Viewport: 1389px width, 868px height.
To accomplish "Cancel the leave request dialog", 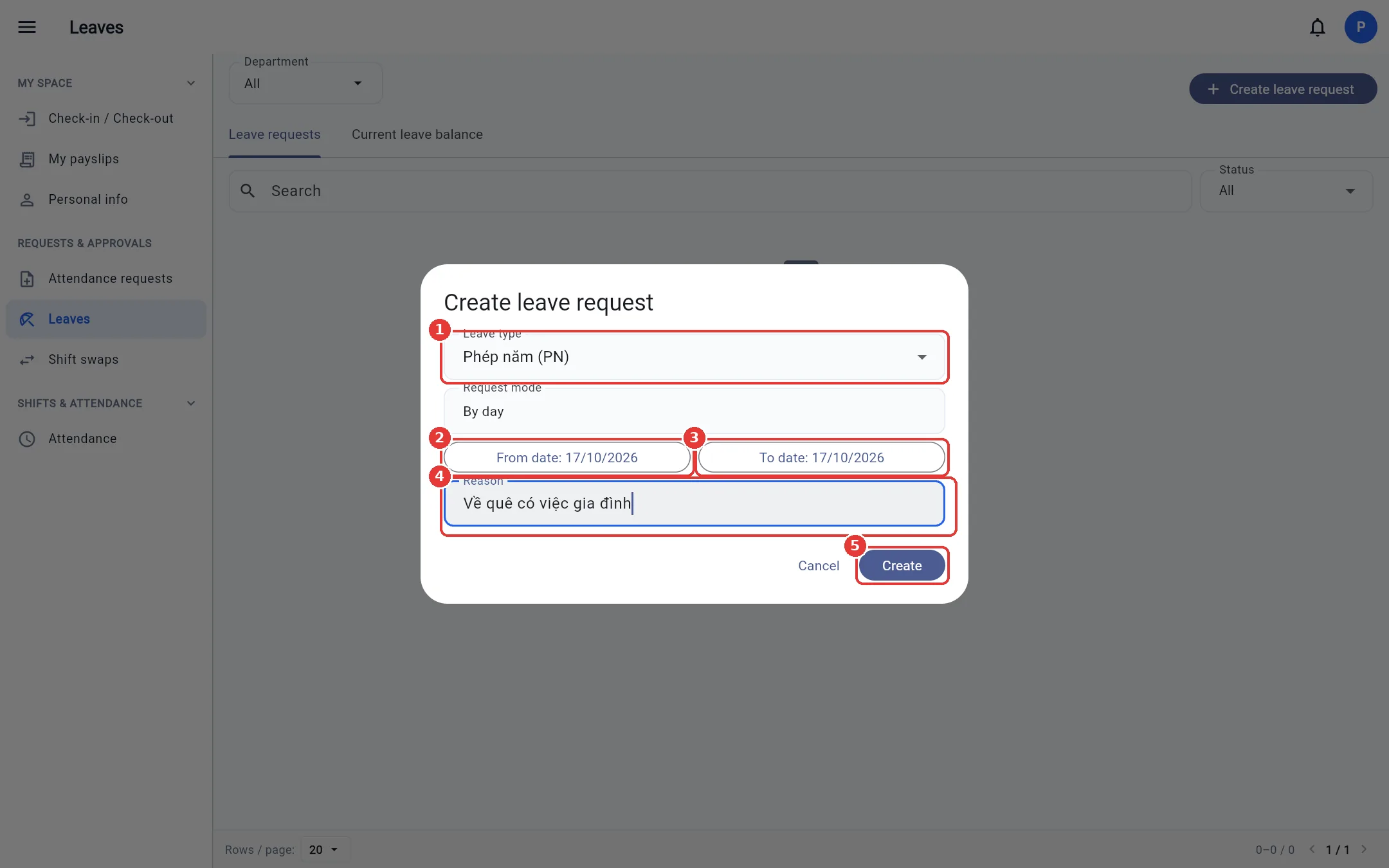I will pyautogui.click(x=819, y=566).
